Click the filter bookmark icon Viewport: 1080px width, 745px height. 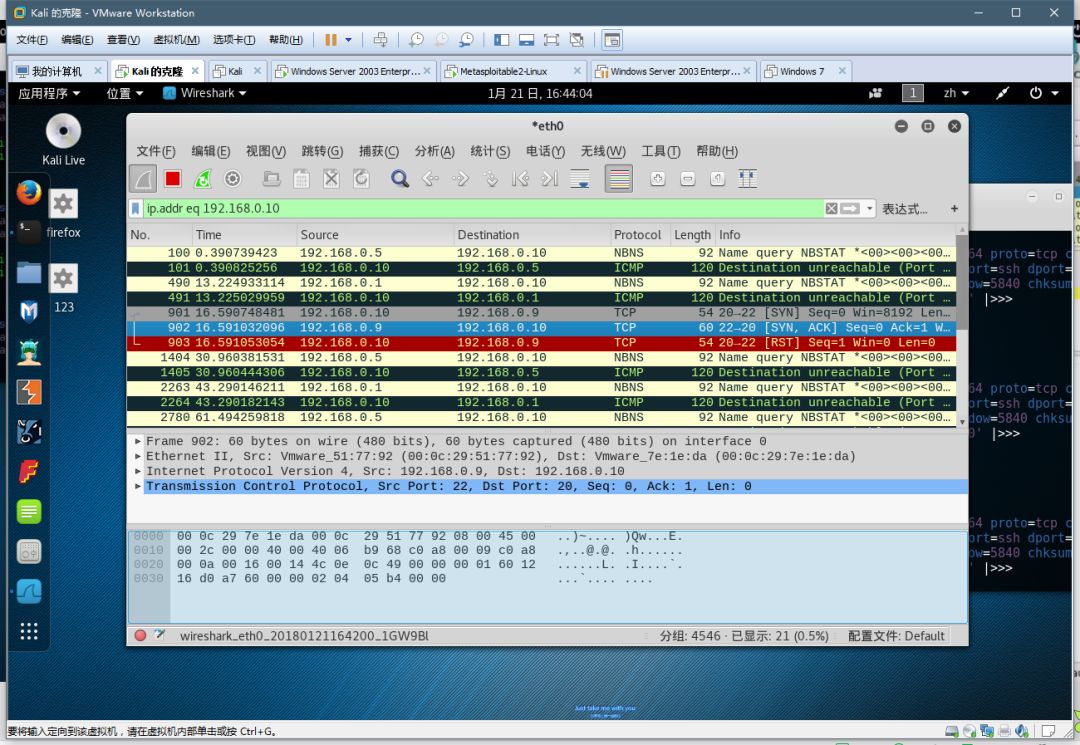pyautogui.click(x=136, y=209)
